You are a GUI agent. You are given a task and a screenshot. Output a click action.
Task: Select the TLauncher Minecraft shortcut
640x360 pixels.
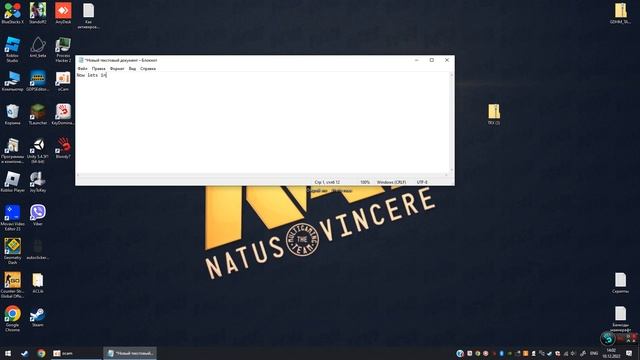38,114
